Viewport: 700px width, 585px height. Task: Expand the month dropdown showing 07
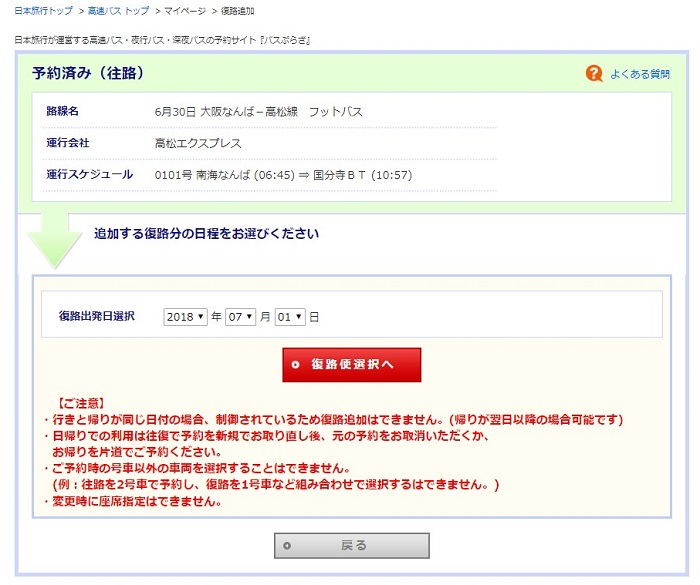pos(240,316)
